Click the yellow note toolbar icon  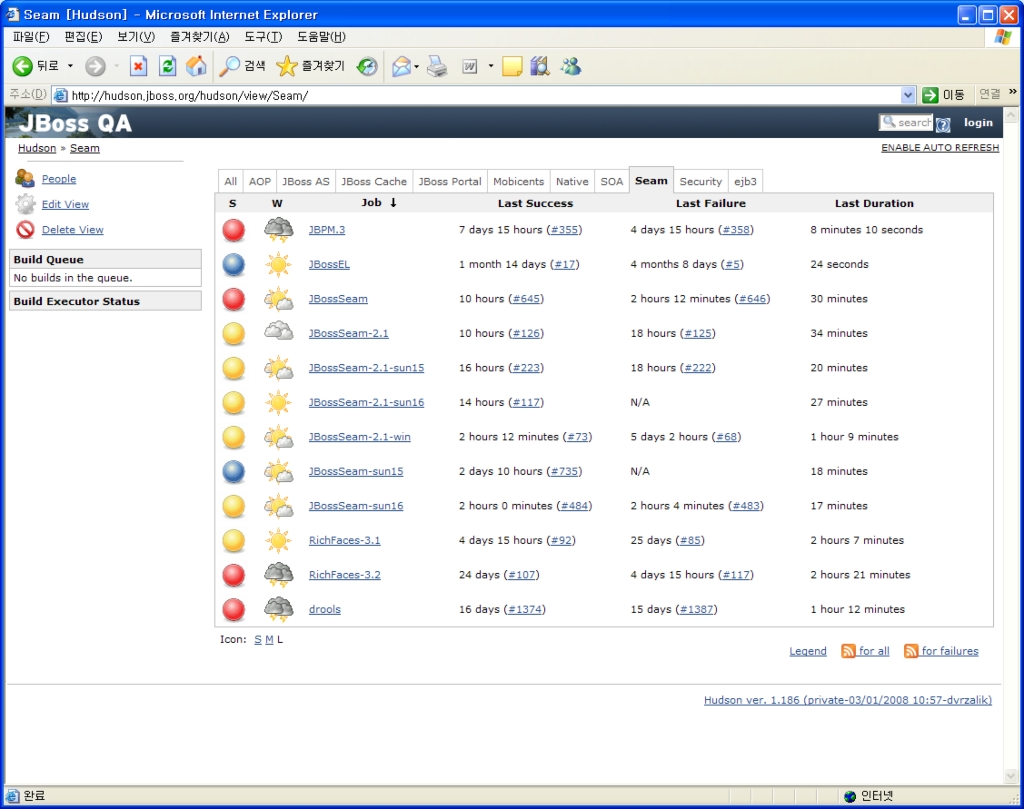pos(512,66)
